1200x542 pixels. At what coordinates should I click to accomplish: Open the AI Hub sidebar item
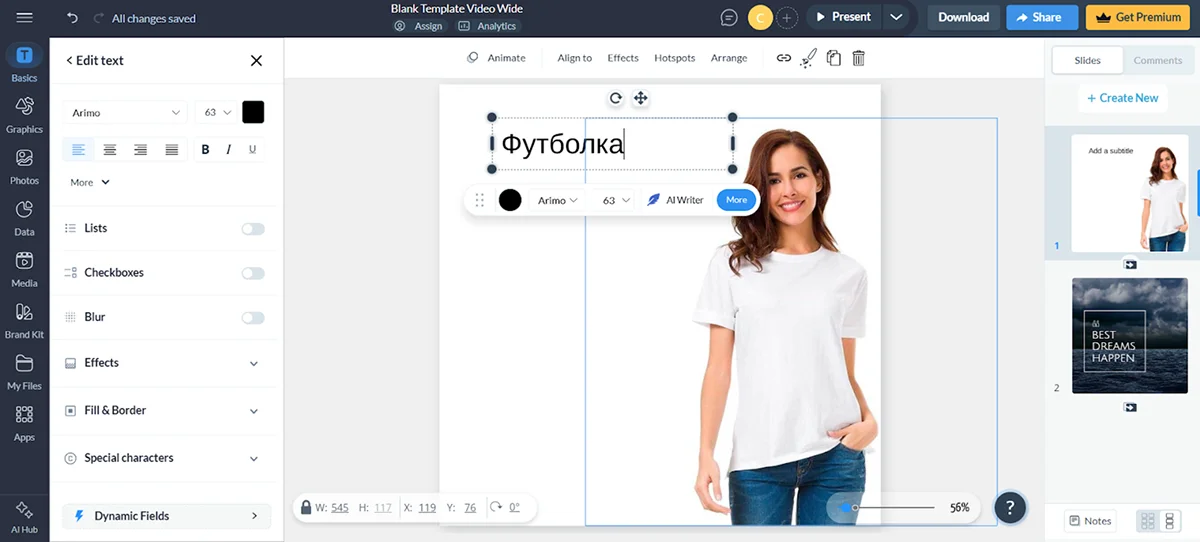24,517
